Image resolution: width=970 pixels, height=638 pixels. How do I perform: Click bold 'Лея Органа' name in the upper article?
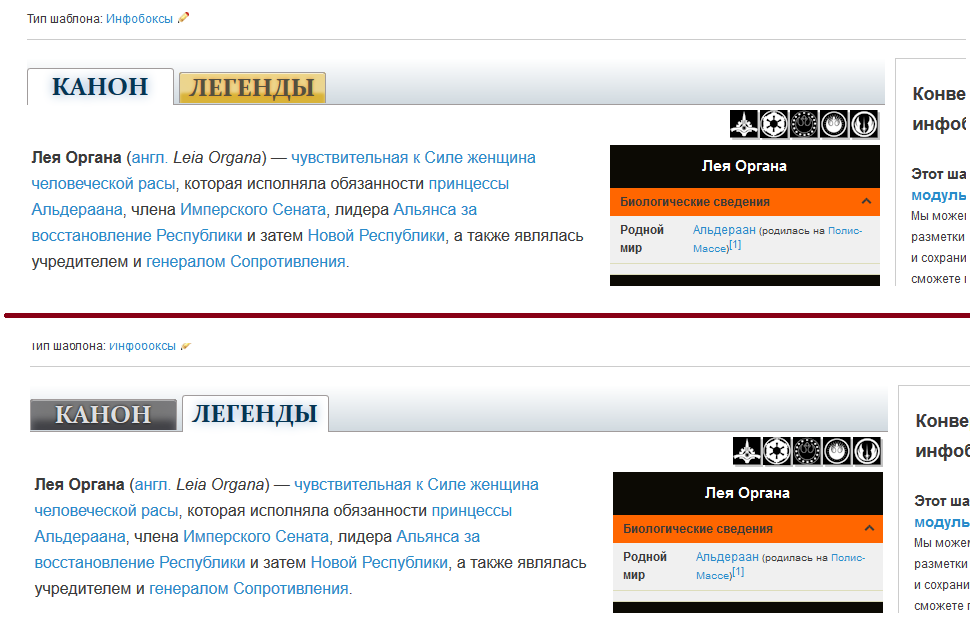point(76,158)
